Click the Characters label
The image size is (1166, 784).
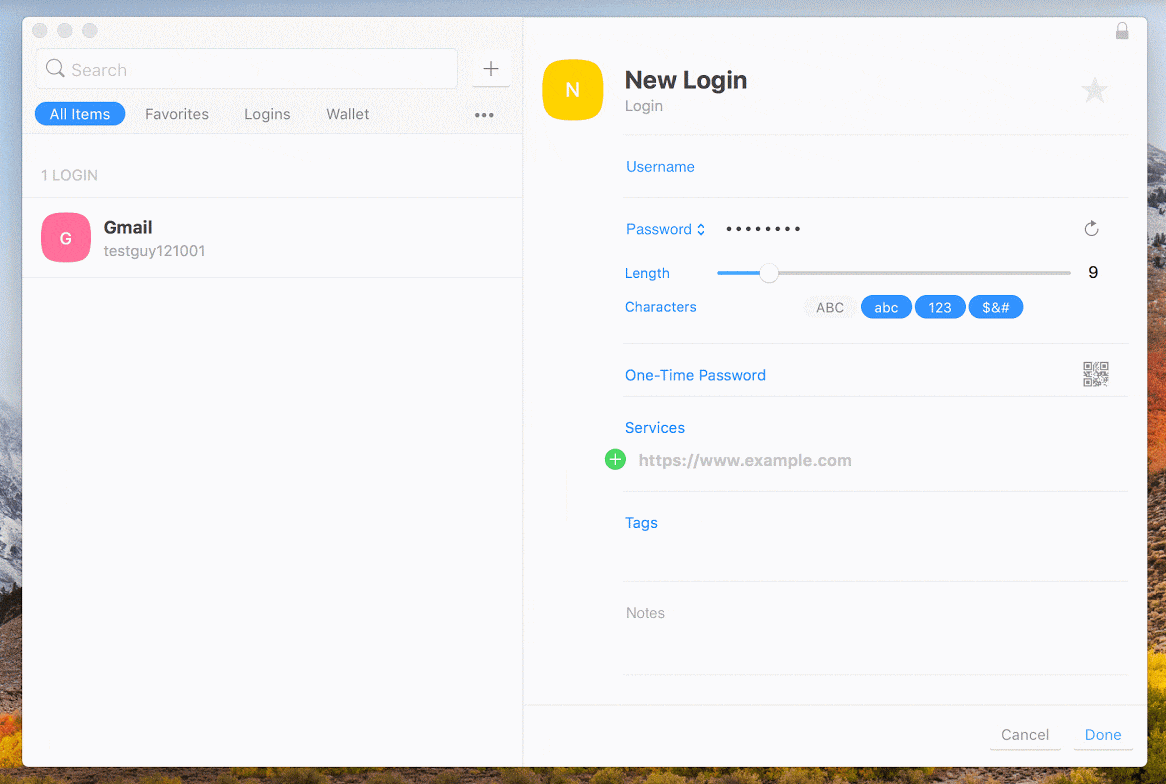(660, 306)
